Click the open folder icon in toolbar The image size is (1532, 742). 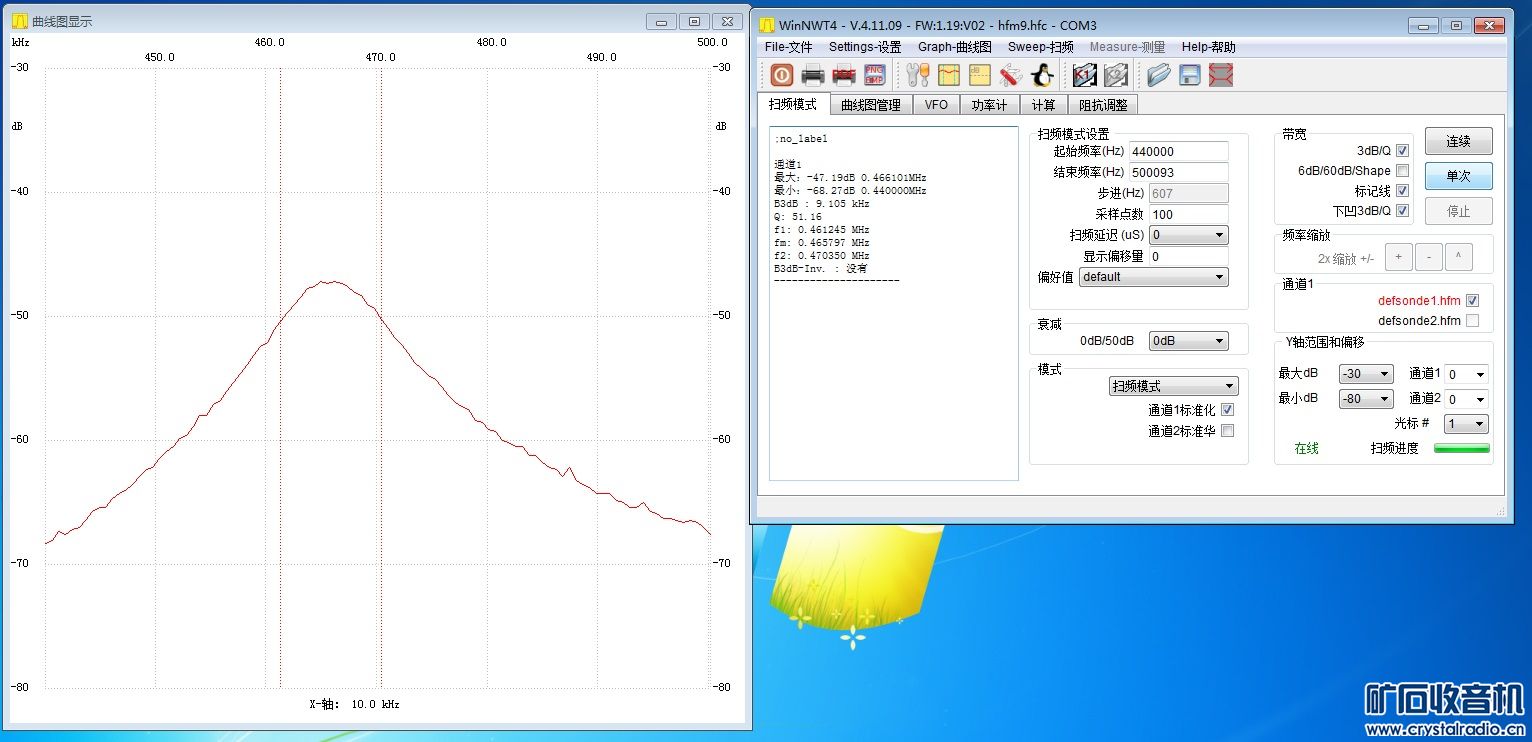(1158, 75)
